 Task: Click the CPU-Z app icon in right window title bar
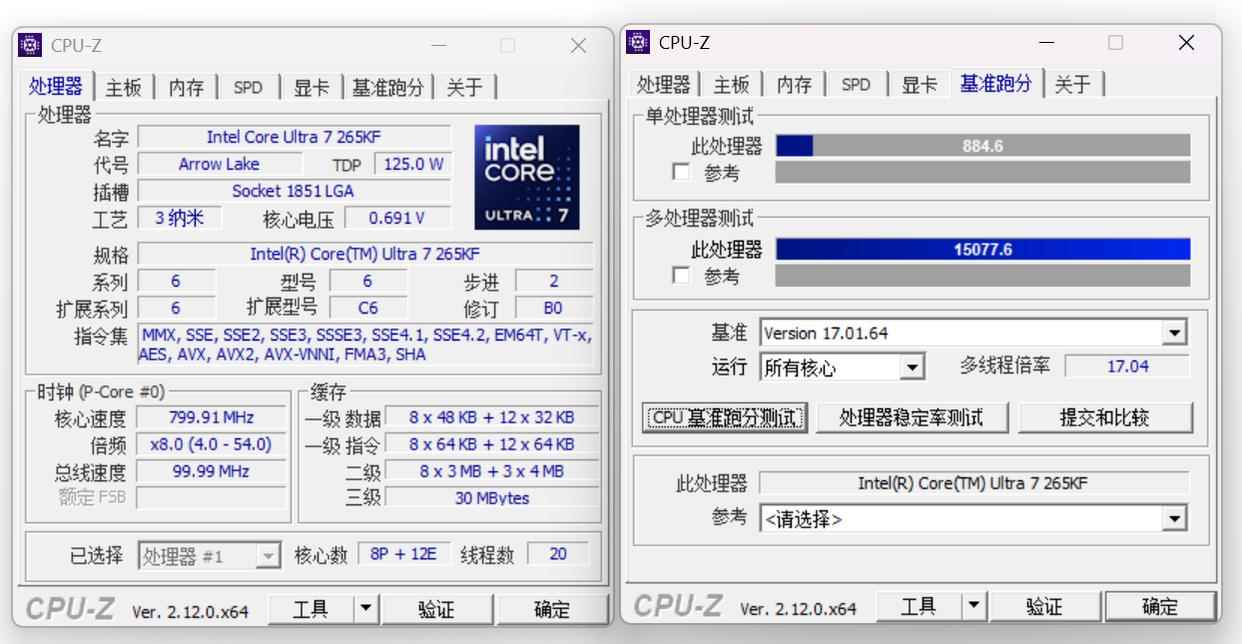coord(638,42)
